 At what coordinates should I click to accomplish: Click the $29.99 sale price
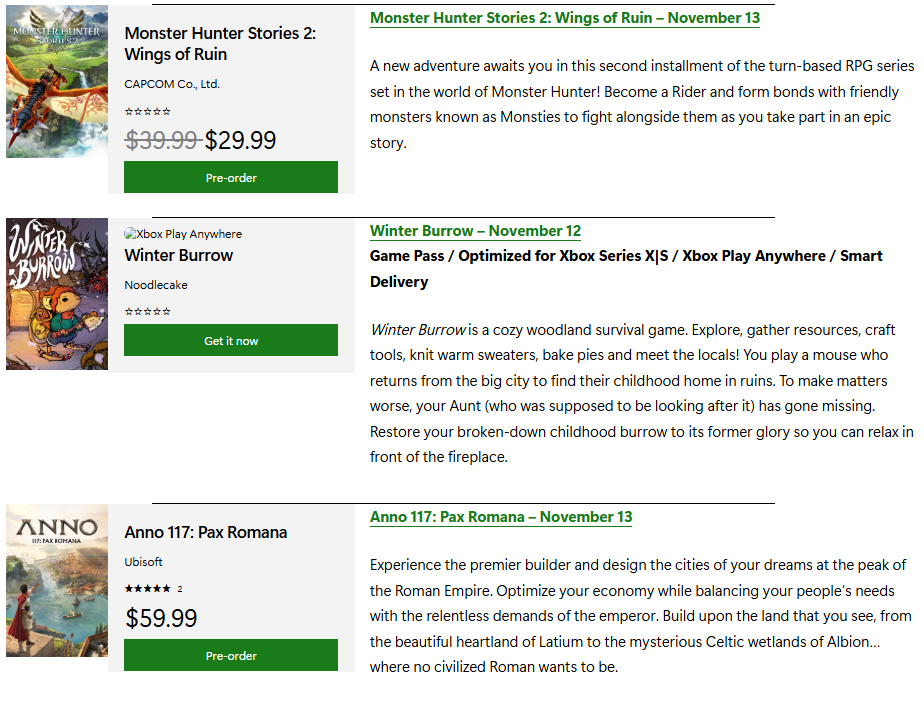(241, 141)
